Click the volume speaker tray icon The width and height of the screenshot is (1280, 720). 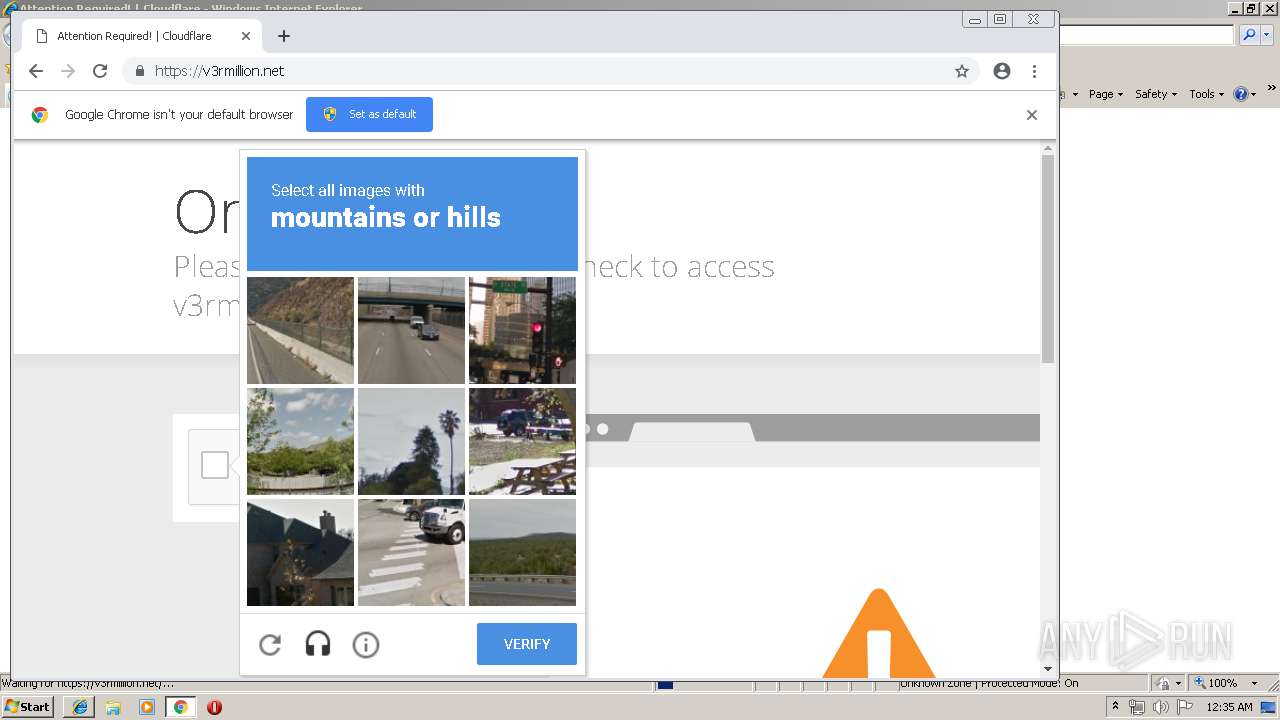1160,707
